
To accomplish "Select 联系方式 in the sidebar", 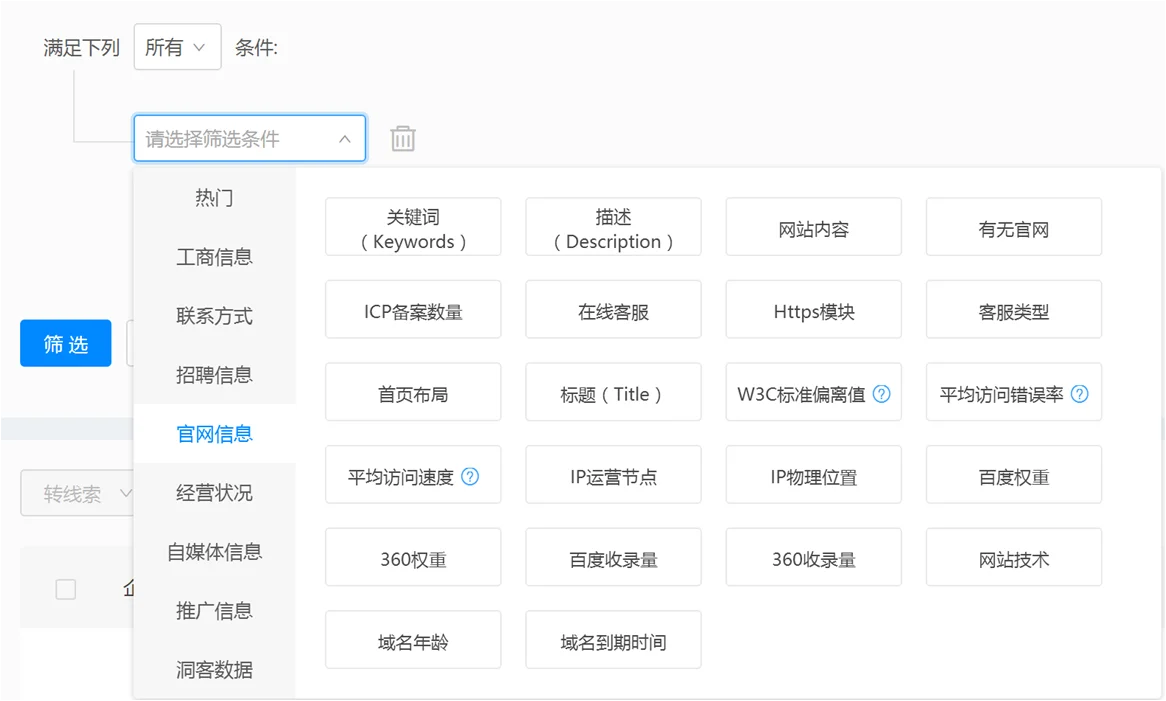I will (x=214, y=315).
